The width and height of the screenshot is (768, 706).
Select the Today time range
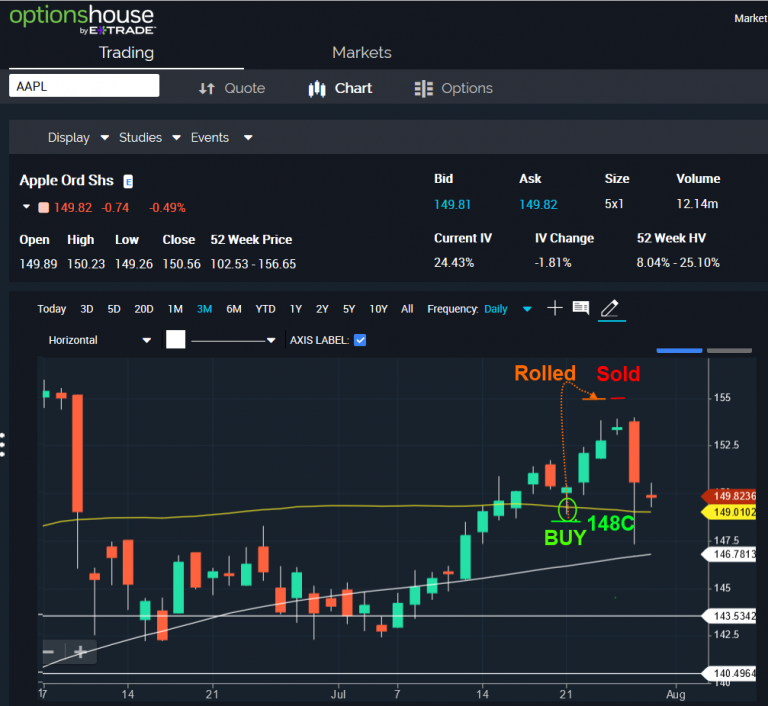coord(52,309)
